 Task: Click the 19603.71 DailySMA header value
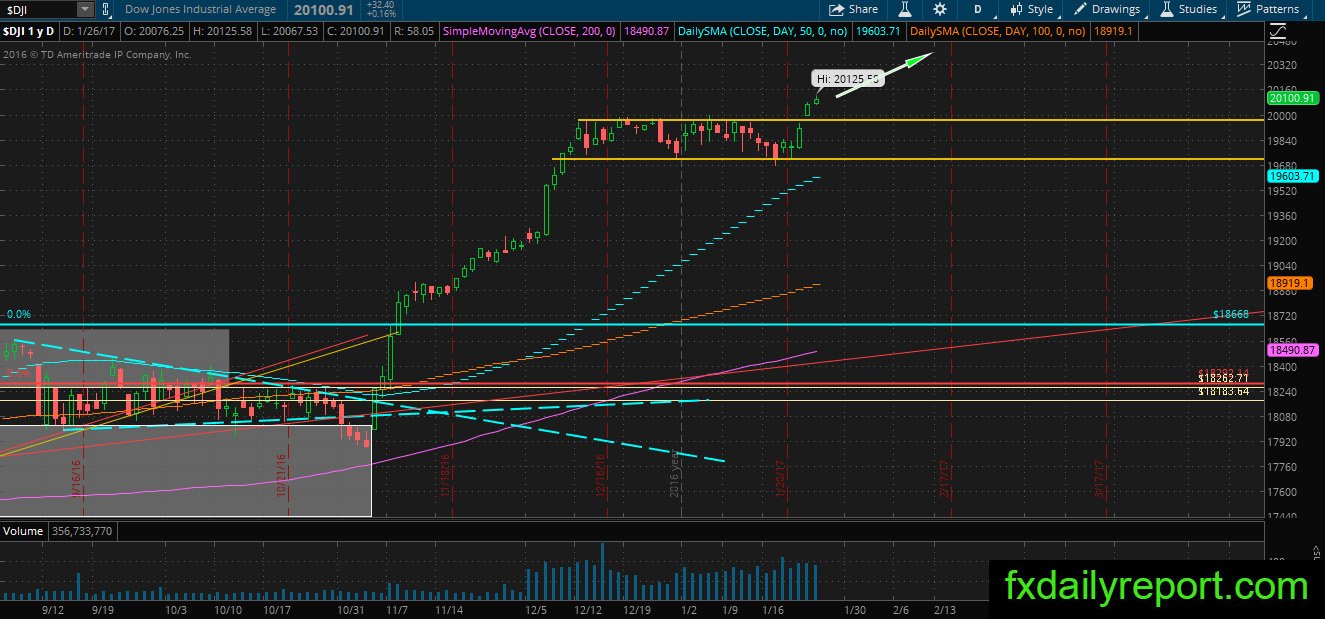877,32
